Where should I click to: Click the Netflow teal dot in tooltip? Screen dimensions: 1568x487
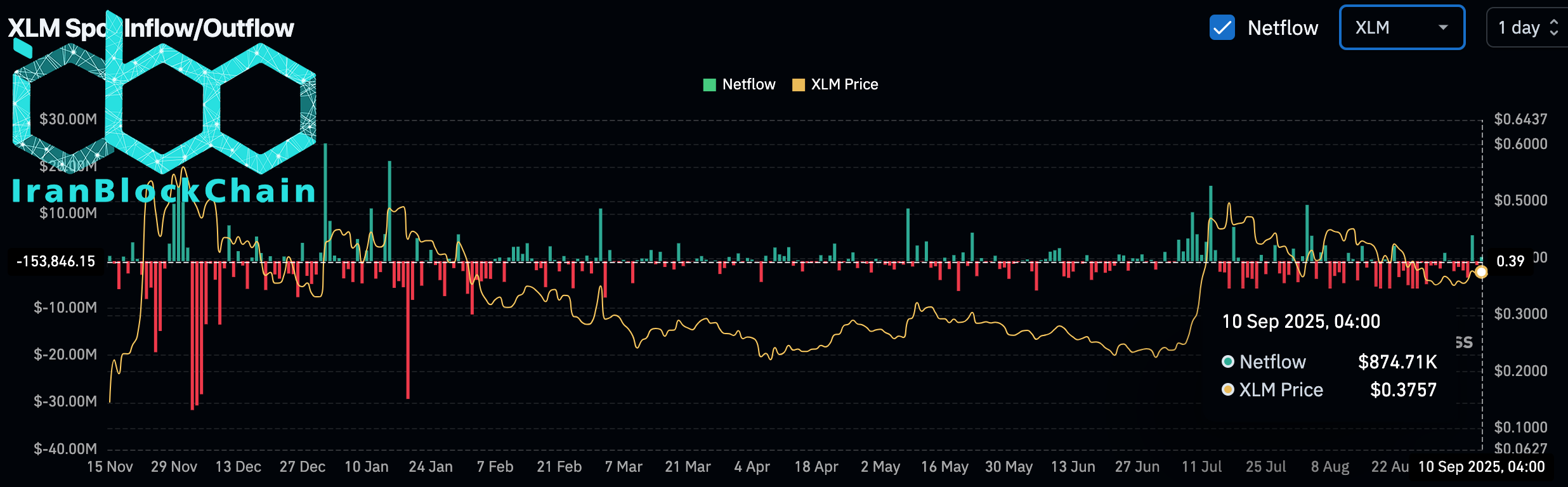(1228, 361)
